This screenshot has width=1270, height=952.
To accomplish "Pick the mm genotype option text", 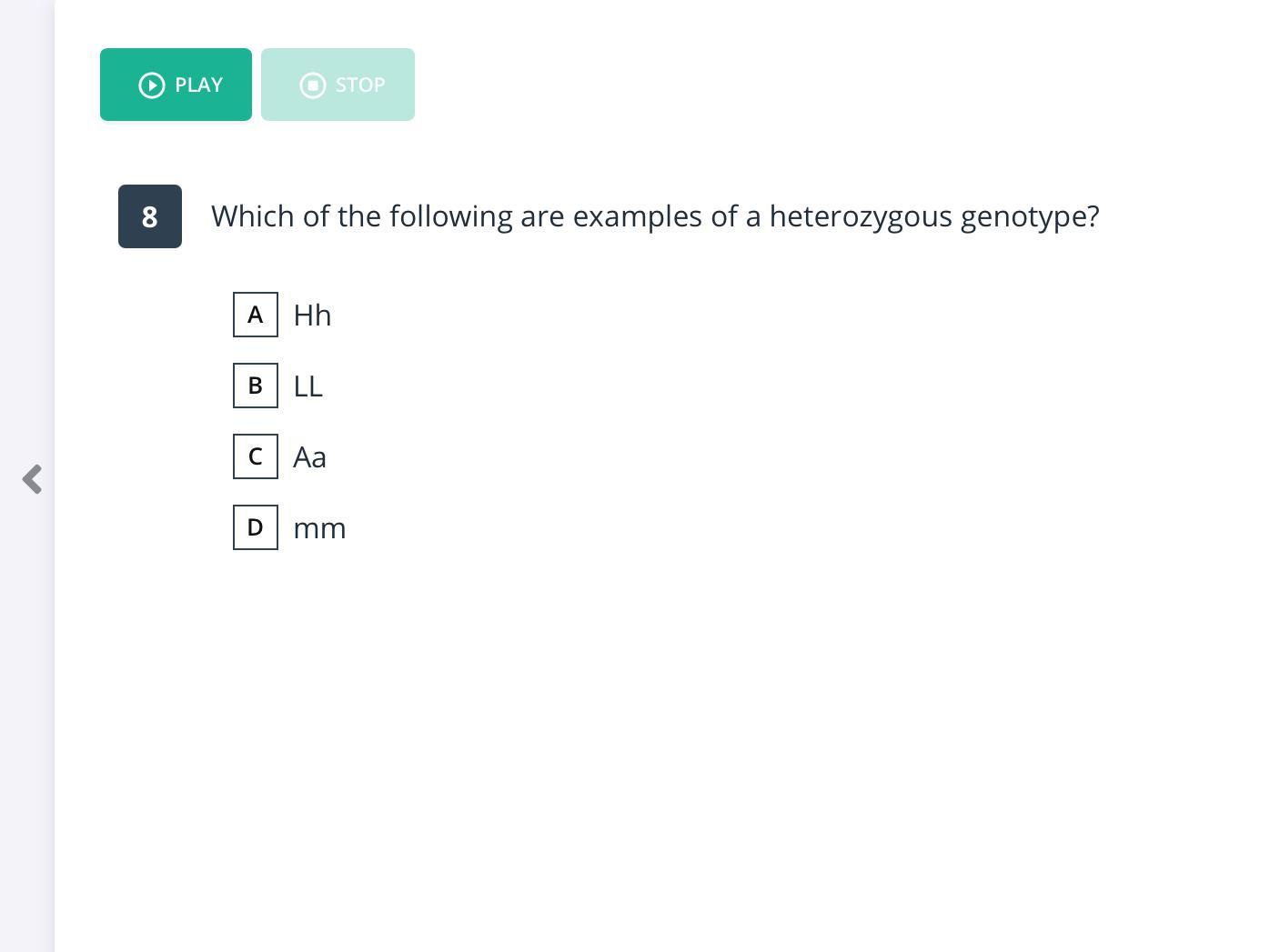I will [x=319, y=528].
